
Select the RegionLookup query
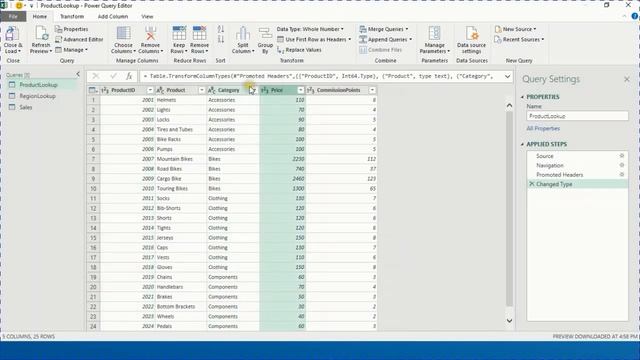38,96
